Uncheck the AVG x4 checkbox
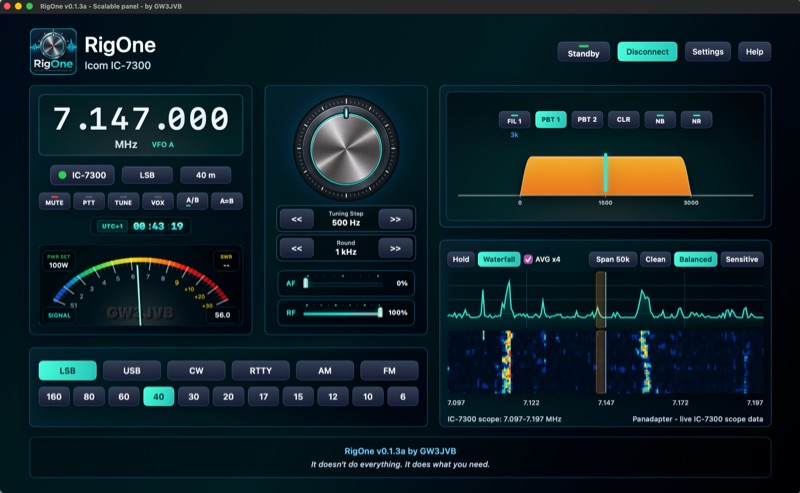 point(528,259)
